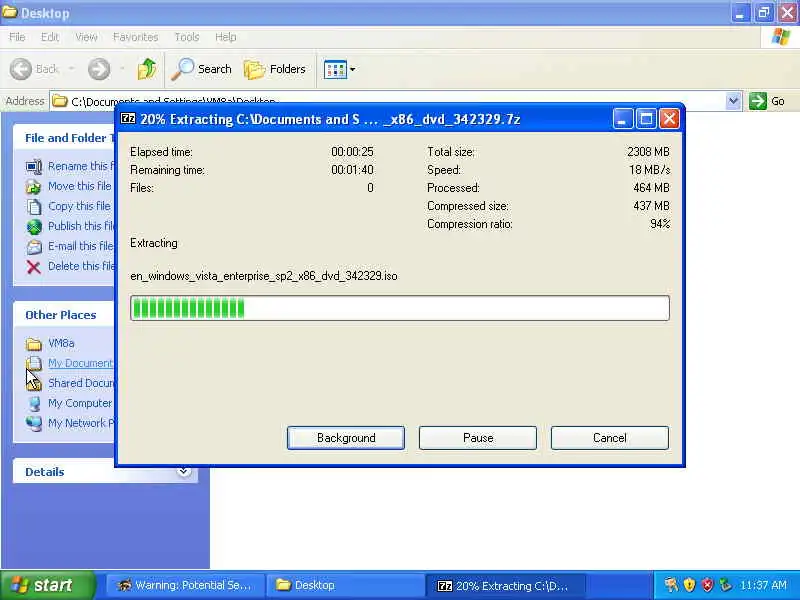800x600 pixels.
Task: Go up one folder level
Action: tap(147, 69)
